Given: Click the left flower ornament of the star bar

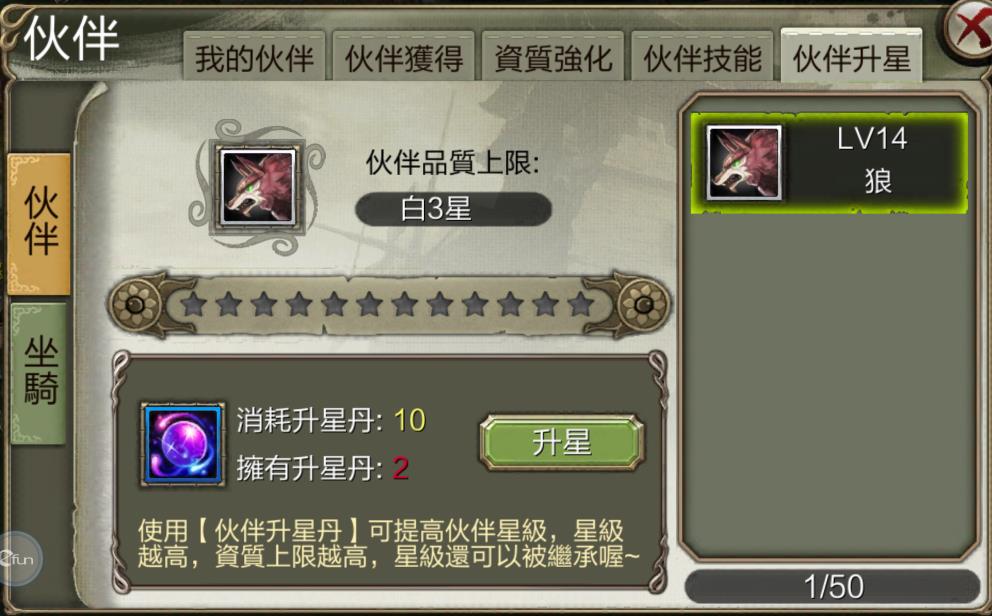Looking at the screenshot, I should pos(135,305).
